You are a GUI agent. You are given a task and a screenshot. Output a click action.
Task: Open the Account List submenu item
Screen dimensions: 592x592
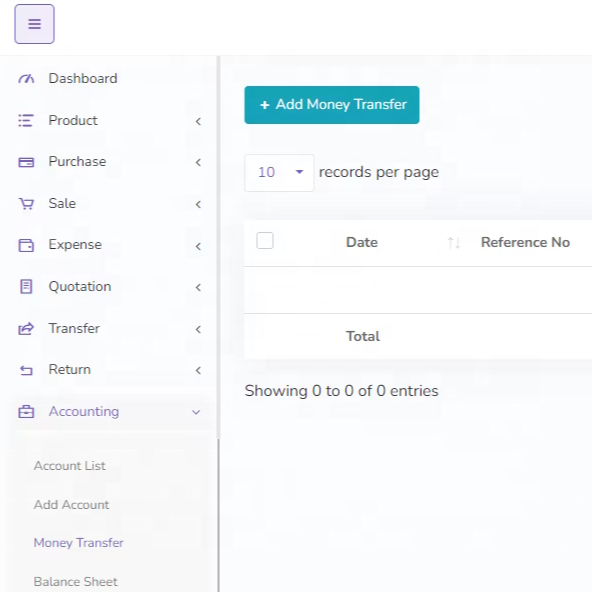(69, 466)
